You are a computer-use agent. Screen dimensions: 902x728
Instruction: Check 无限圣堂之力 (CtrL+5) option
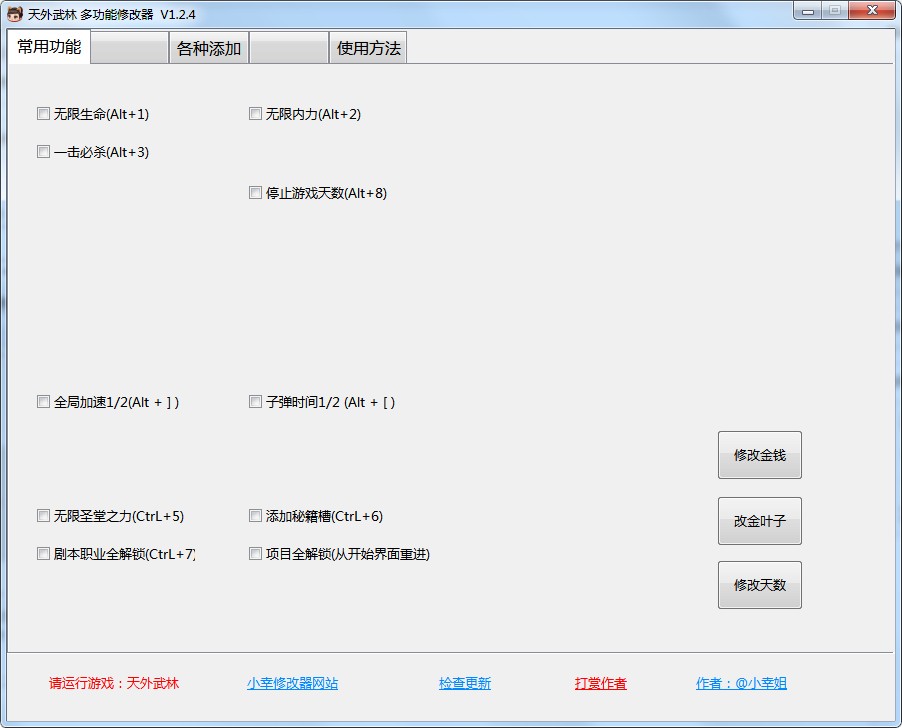[x=43, y=516]
